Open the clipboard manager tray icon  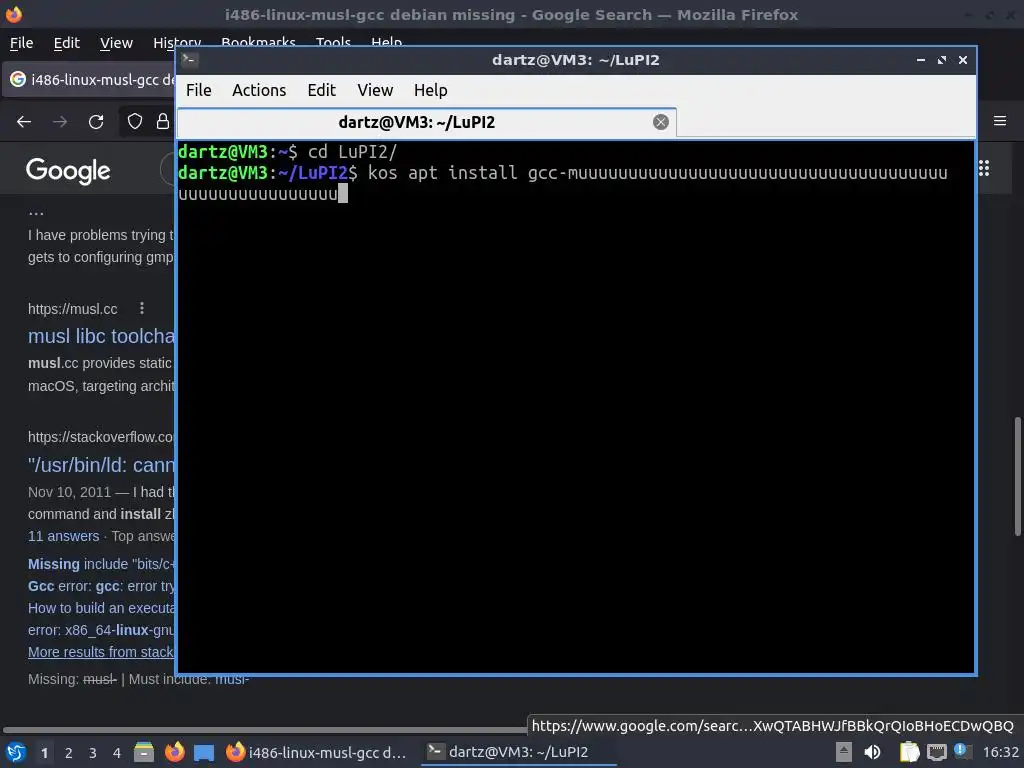(x=909, y=752)
